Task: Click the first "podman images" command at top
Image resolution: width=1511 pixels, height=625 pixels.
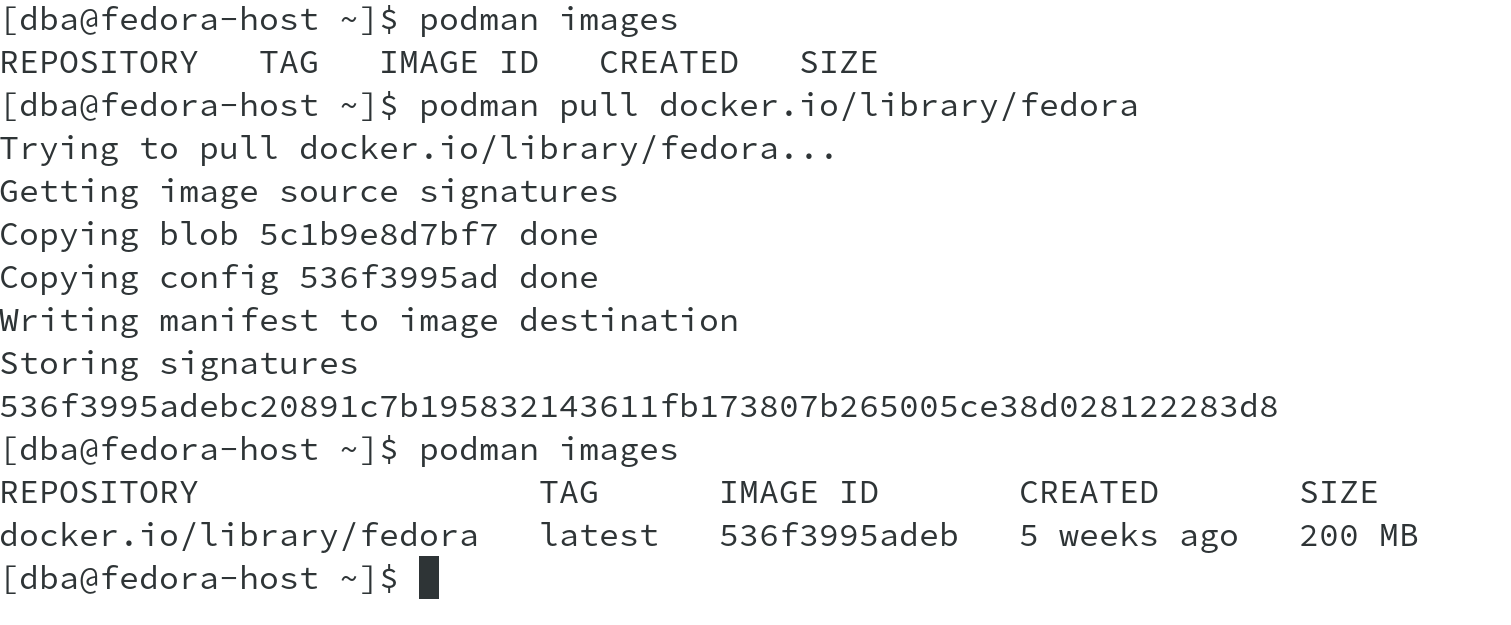Action: click(x=548, y=20)
